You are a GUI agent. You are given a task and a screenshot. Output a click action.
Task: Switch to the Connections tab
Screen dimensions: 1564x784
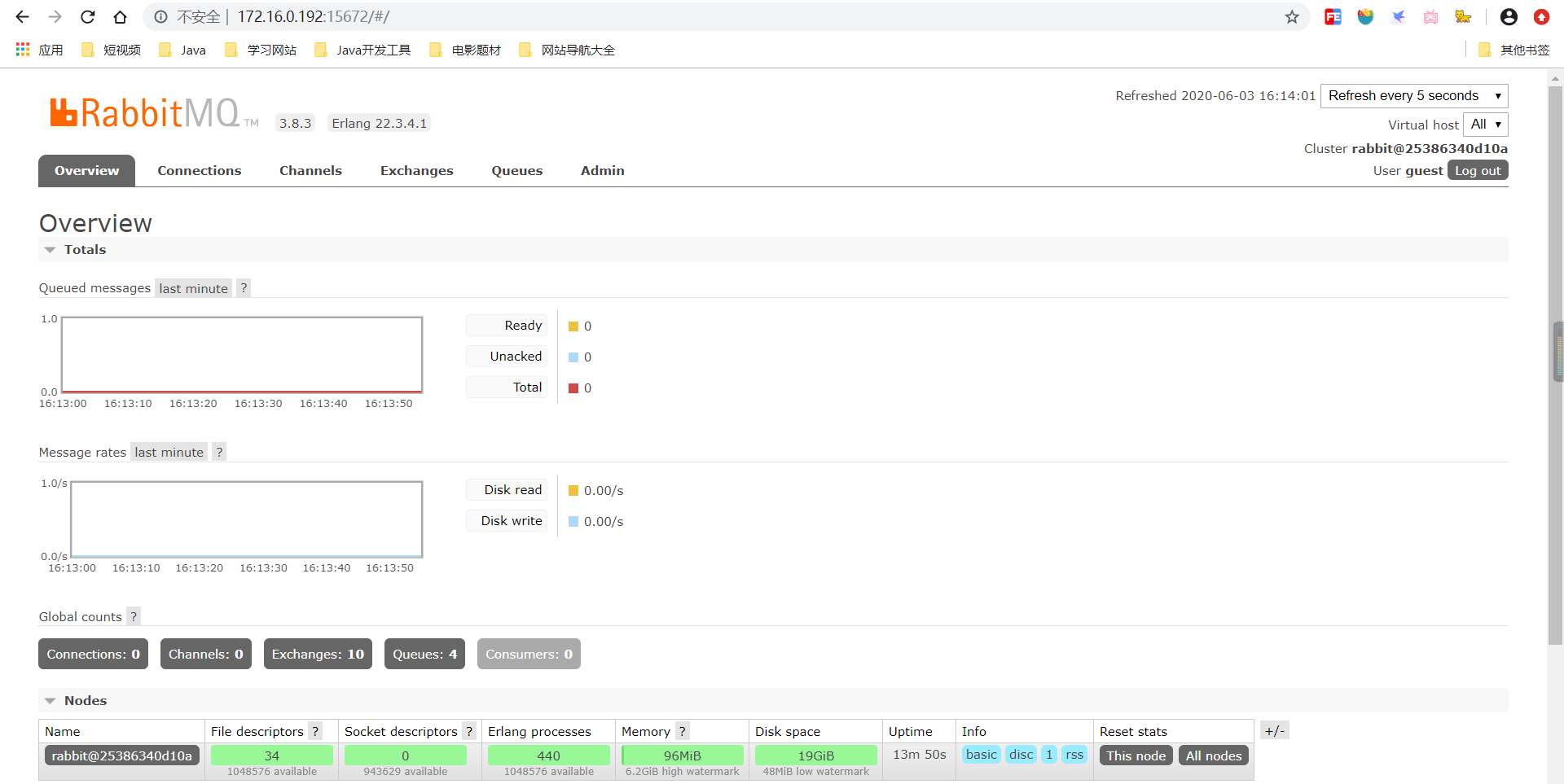coord(200,171)
